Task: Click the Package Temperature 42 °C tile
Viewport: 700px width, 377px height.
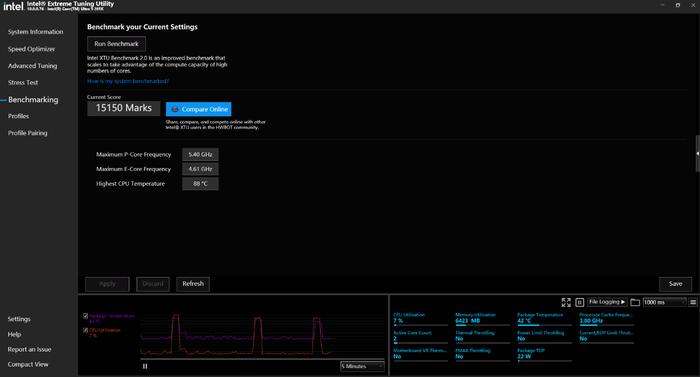Action: click(544, 318)
